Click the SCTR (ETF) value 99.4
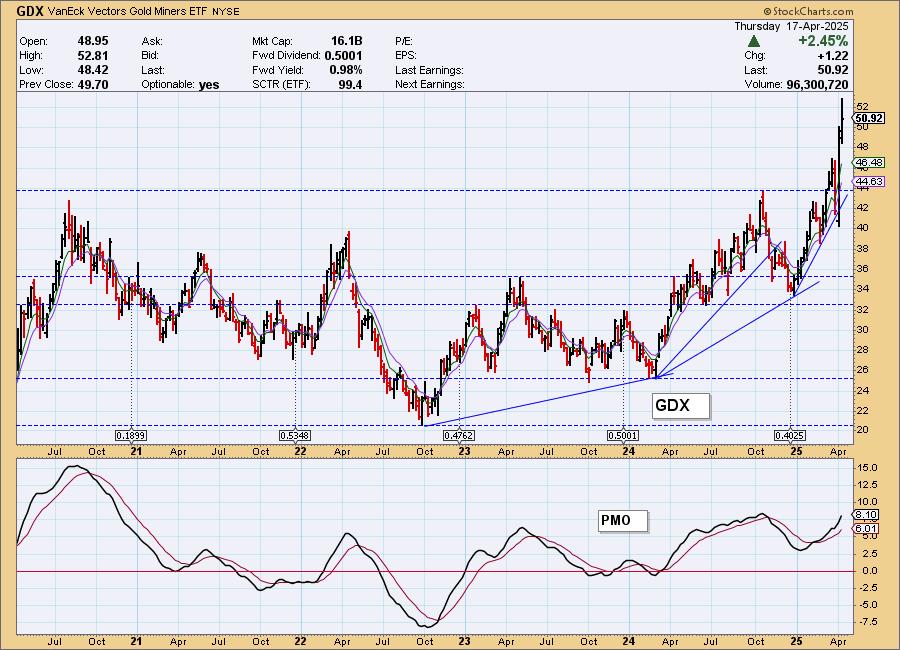The width and height of the screenshot is (900, 650). [x=351, y=84]
